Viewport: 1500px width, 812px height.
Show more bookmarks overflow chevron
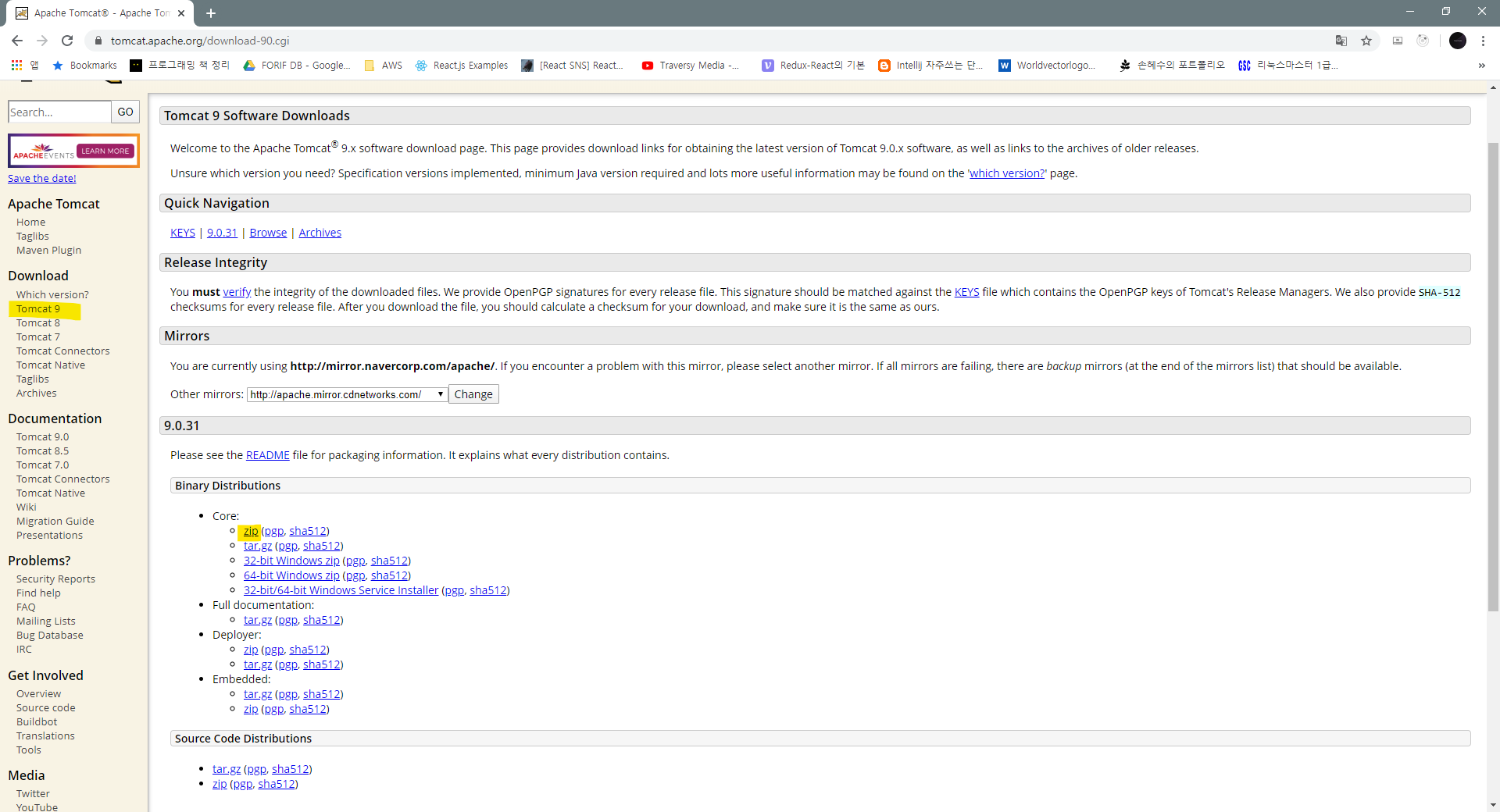click(x=1482, y=66)
